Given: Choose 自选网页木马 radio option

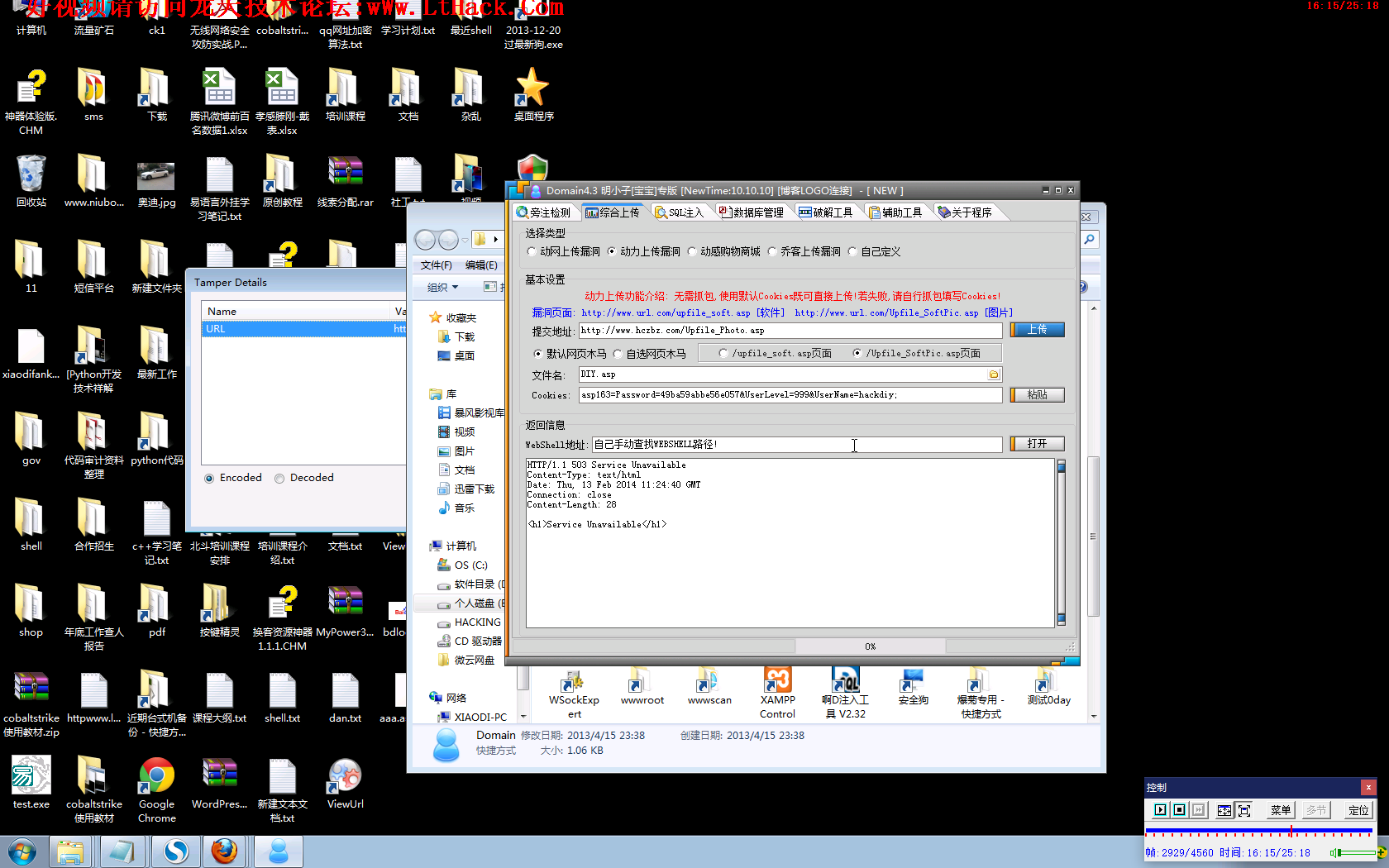Looking at the screenshot, I should 649,354.
